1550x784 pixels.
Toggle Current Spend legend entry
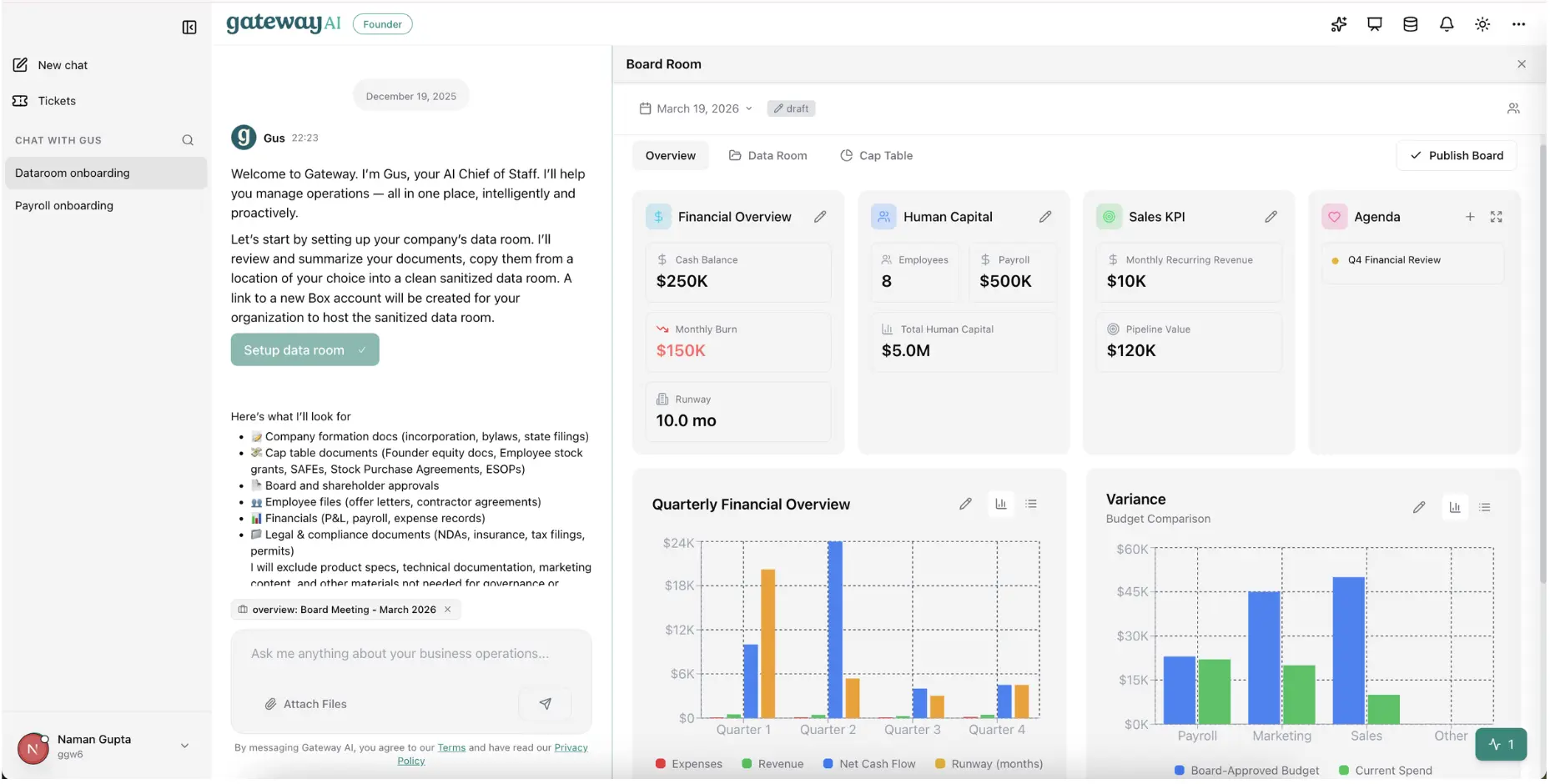pos(1386,771)
